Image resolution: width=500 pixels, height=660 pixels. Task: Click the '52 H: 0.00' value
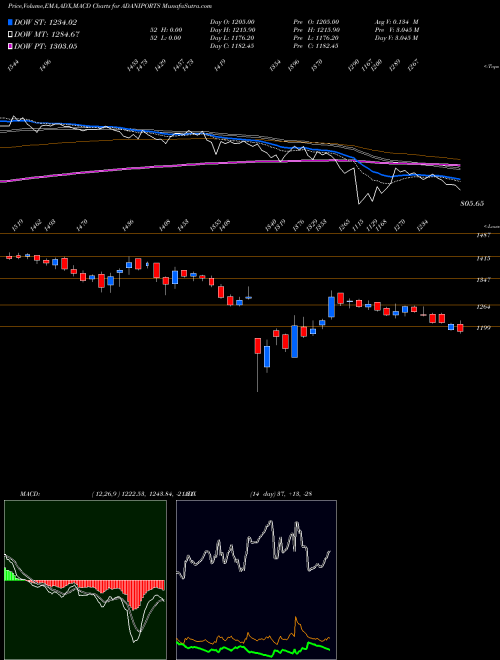(165, 30)
